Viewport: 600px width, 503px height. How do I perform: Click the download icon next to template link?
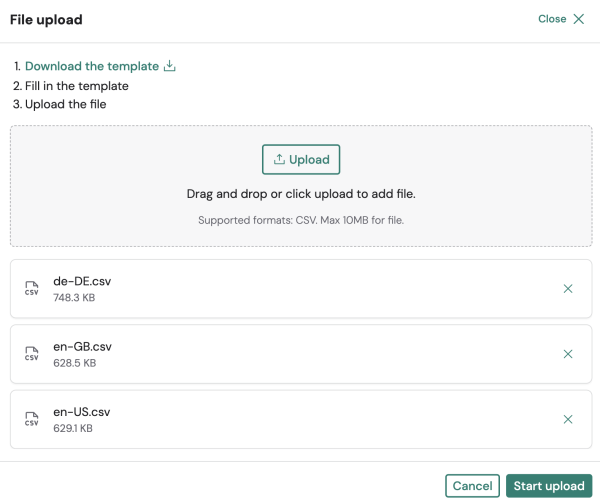(x=169, y=66)
